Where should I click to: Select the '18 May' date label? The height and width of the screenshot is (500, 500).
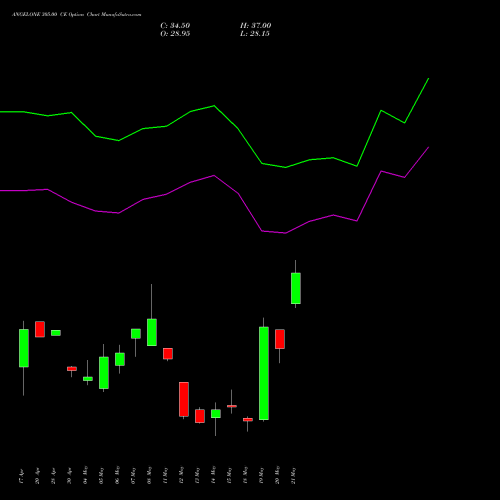pos(245,475)
